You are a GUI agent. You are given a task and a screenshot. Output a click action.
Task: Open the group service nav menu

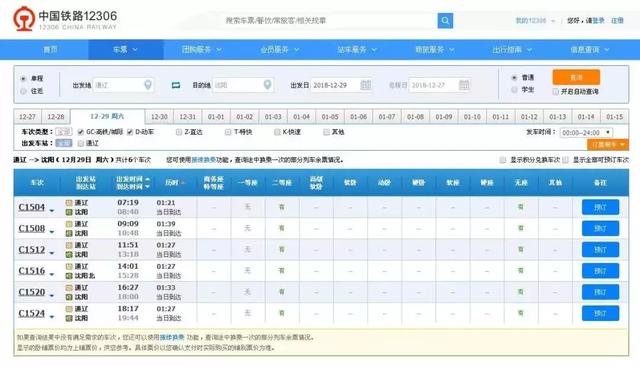[202, 50]
